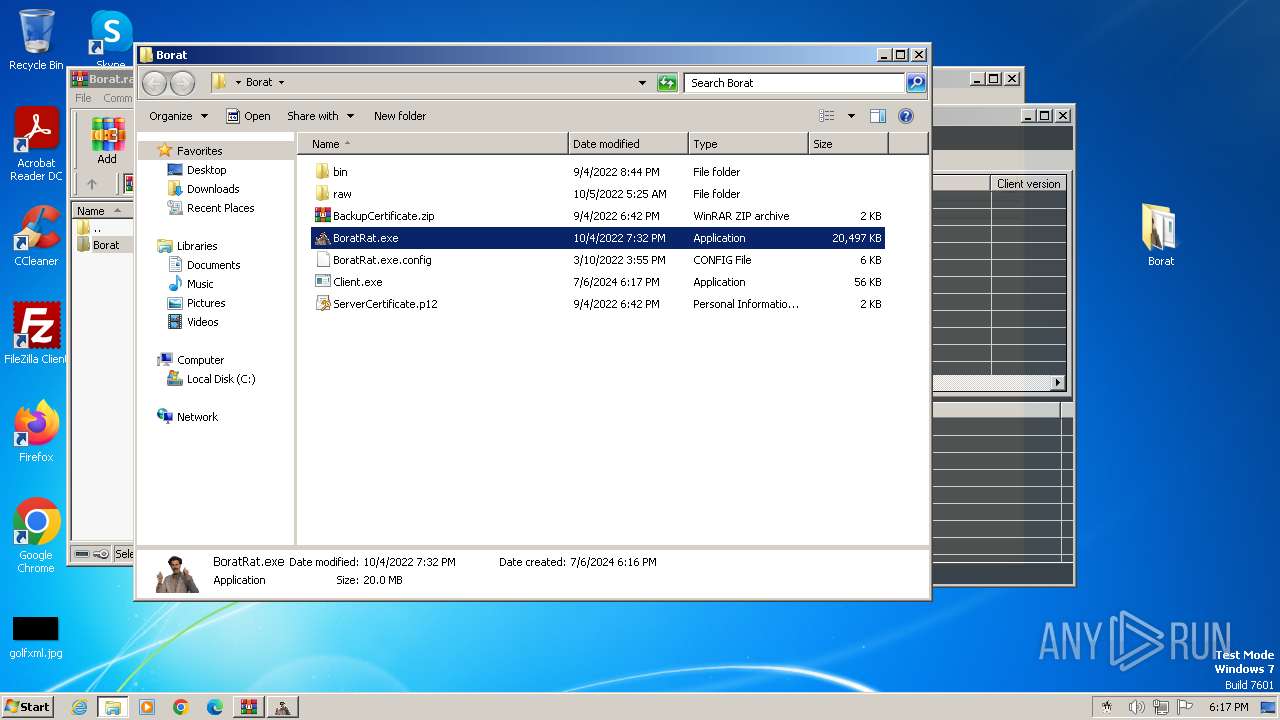
Task: Select the raw folder icon
Action: 322,194
